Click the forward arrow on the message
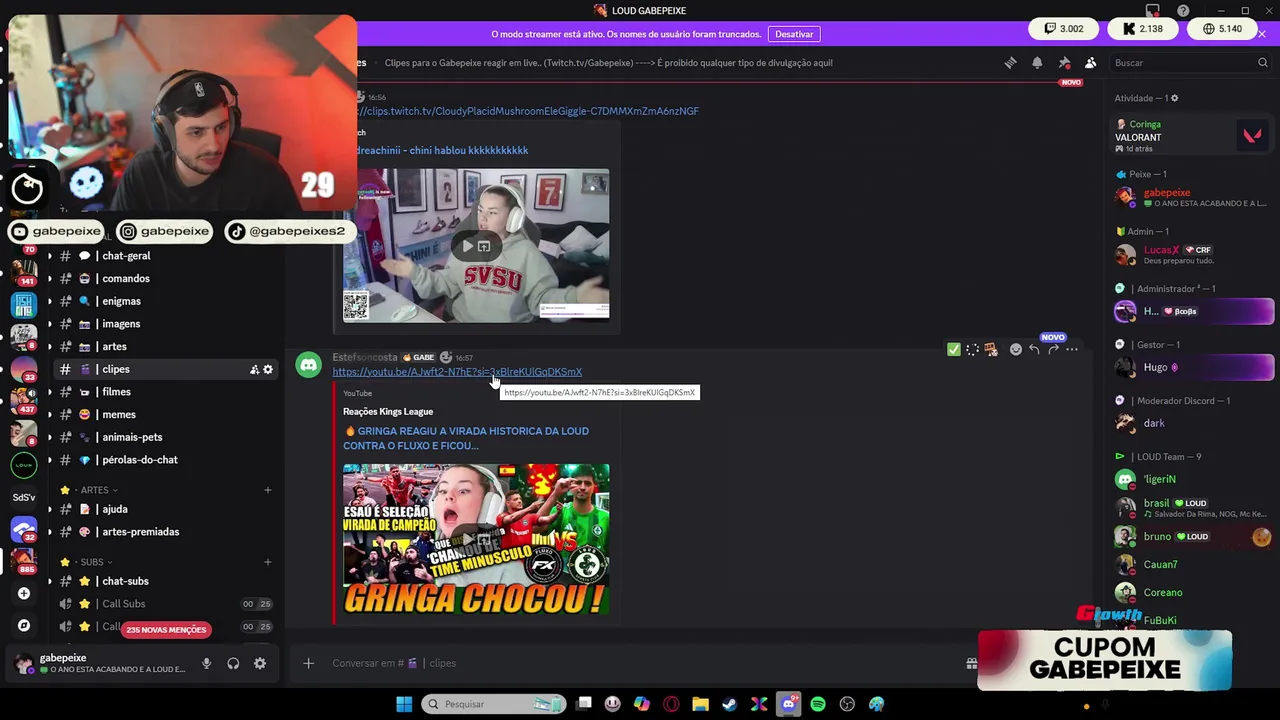The height and width of the screenshot is (720, 1280). (1053, 349)
